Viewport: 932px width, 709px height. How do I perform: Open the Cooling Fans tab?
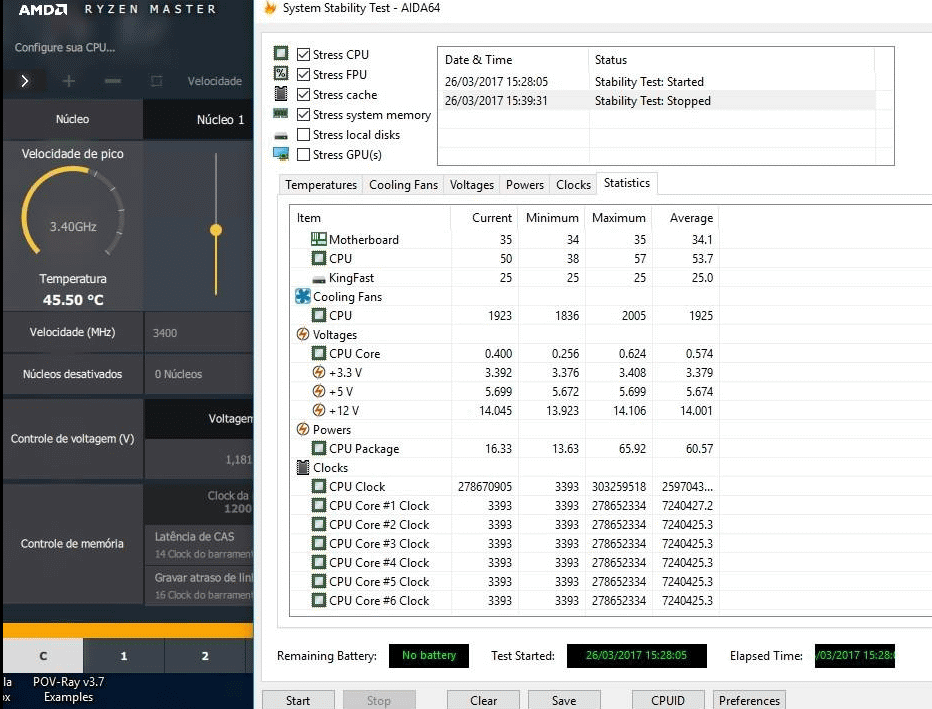point(403,185)
